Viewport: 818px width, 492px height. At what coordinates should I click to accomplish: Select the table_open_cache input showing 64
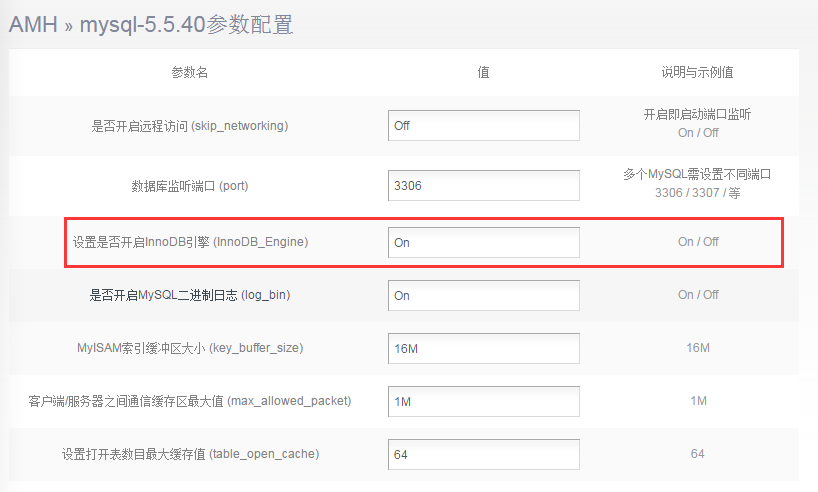pos(484,454)
